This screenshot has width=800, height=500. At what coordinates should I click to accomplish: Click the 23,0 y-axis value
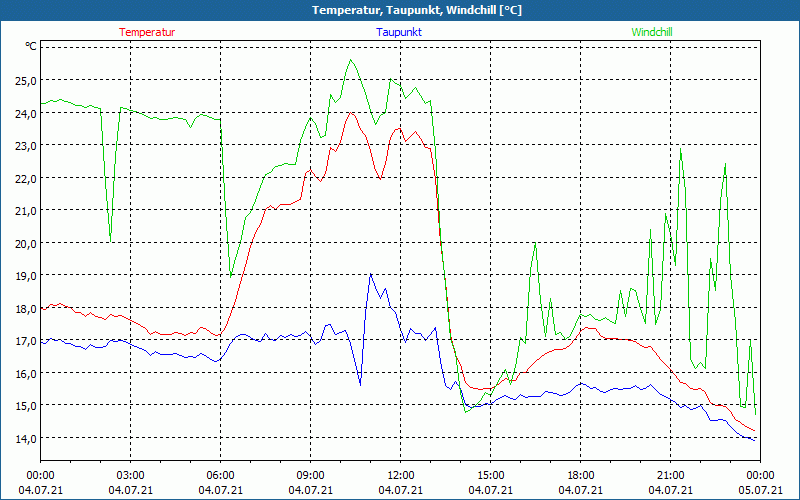[x=27, y=145]
